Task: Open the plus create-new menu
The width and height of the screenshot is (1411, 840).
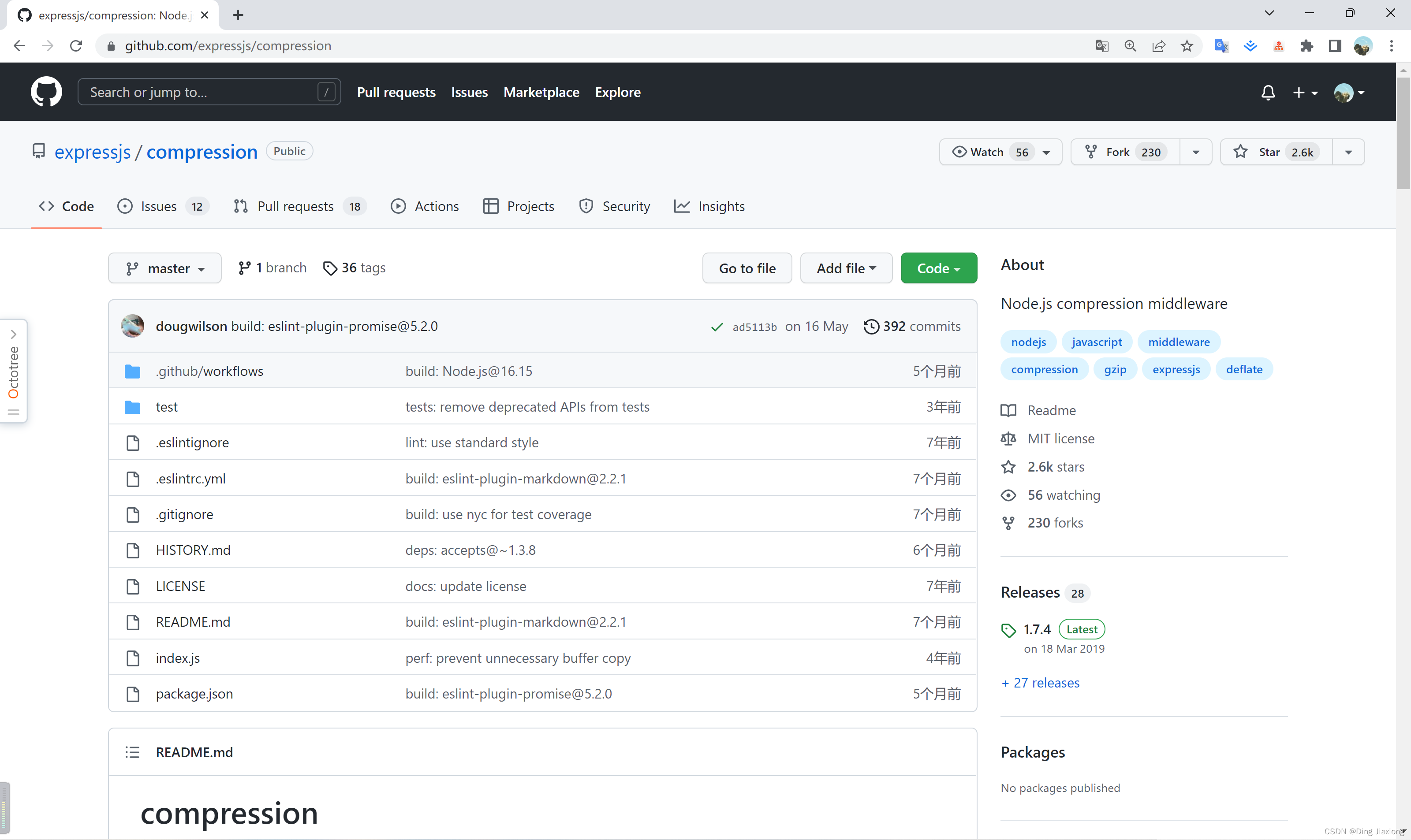Action: click(1305, 92)
